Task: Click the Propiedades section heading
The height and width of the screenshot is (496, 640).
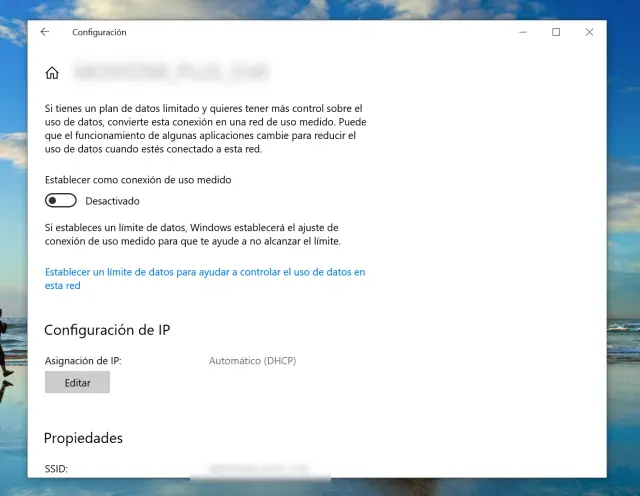Action: tap(83, 438)
